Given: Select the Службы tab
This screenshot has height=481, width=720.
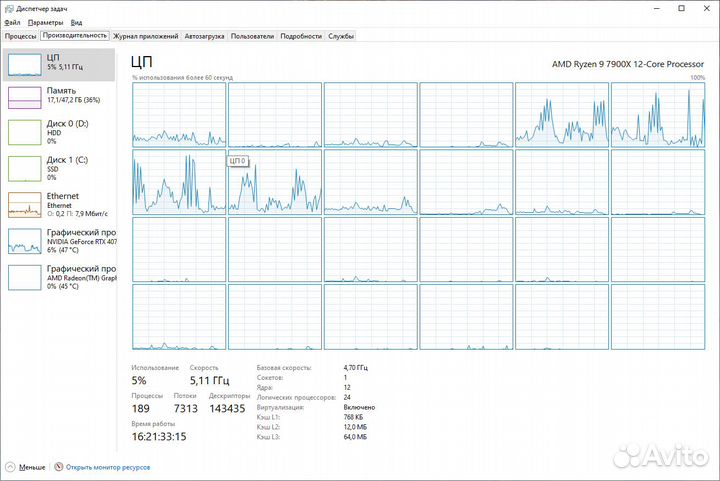Looking at the screenshot, I should (341, 36).
